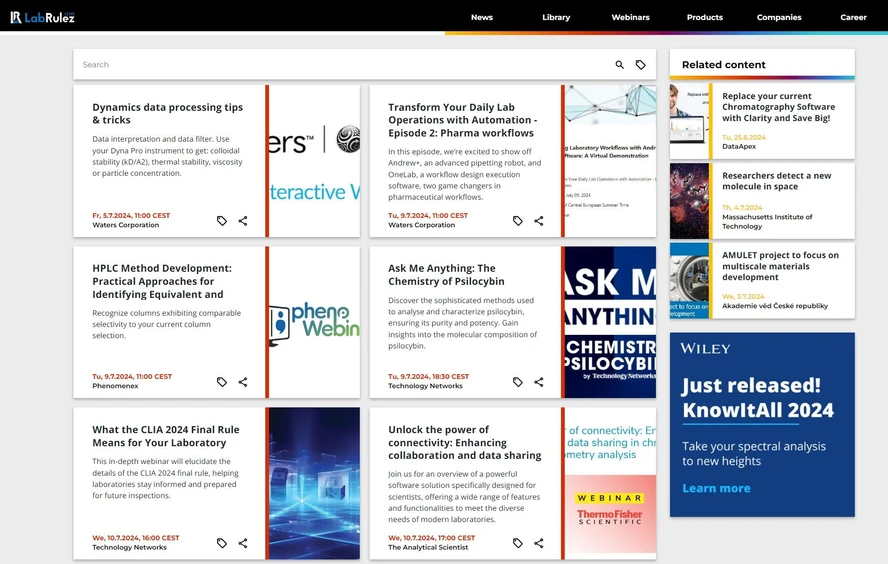
Task: Open 'HPLC Method Development' webinar title
Action: point(162,281)
